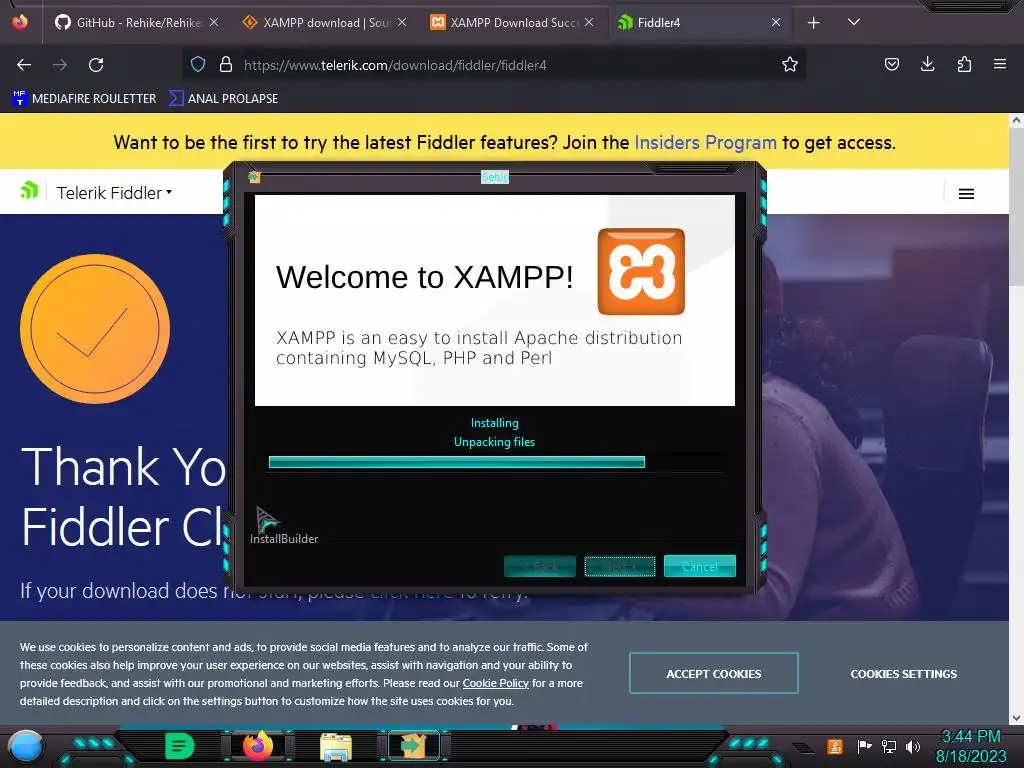Screen dimensions: 1024x768
Task: Click the site security padlock icon
Action: click(226, 64)
